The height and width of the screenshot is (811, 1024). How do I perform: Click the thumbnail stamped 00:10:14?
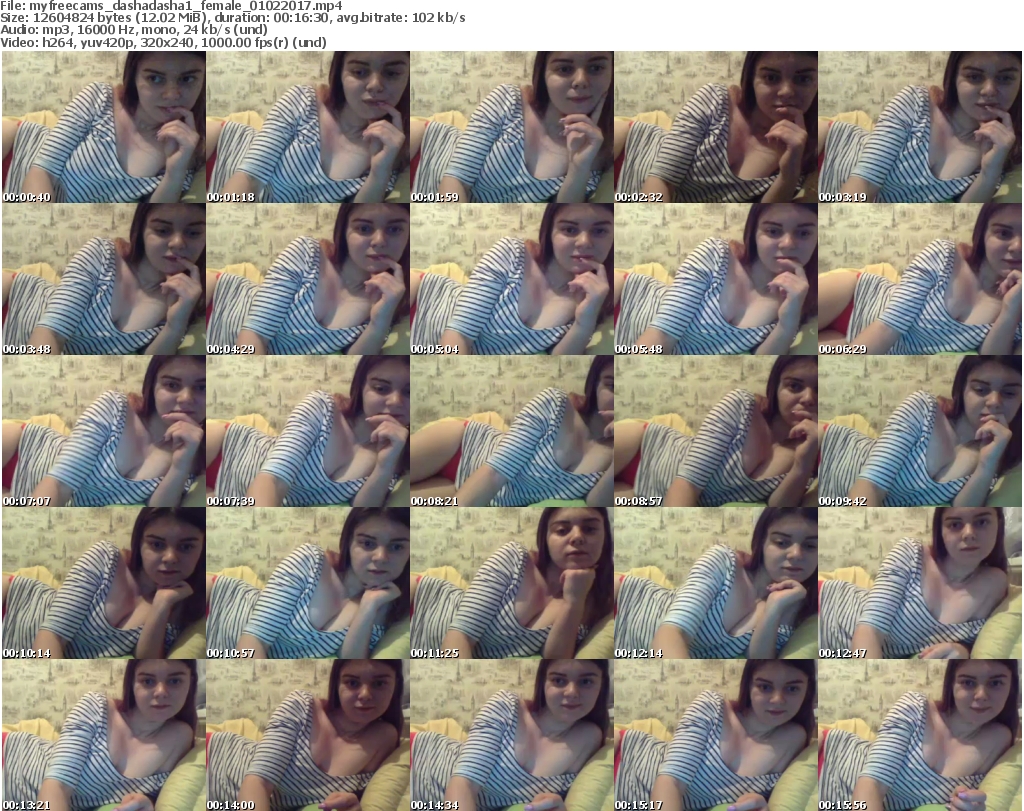pos(104,583)
